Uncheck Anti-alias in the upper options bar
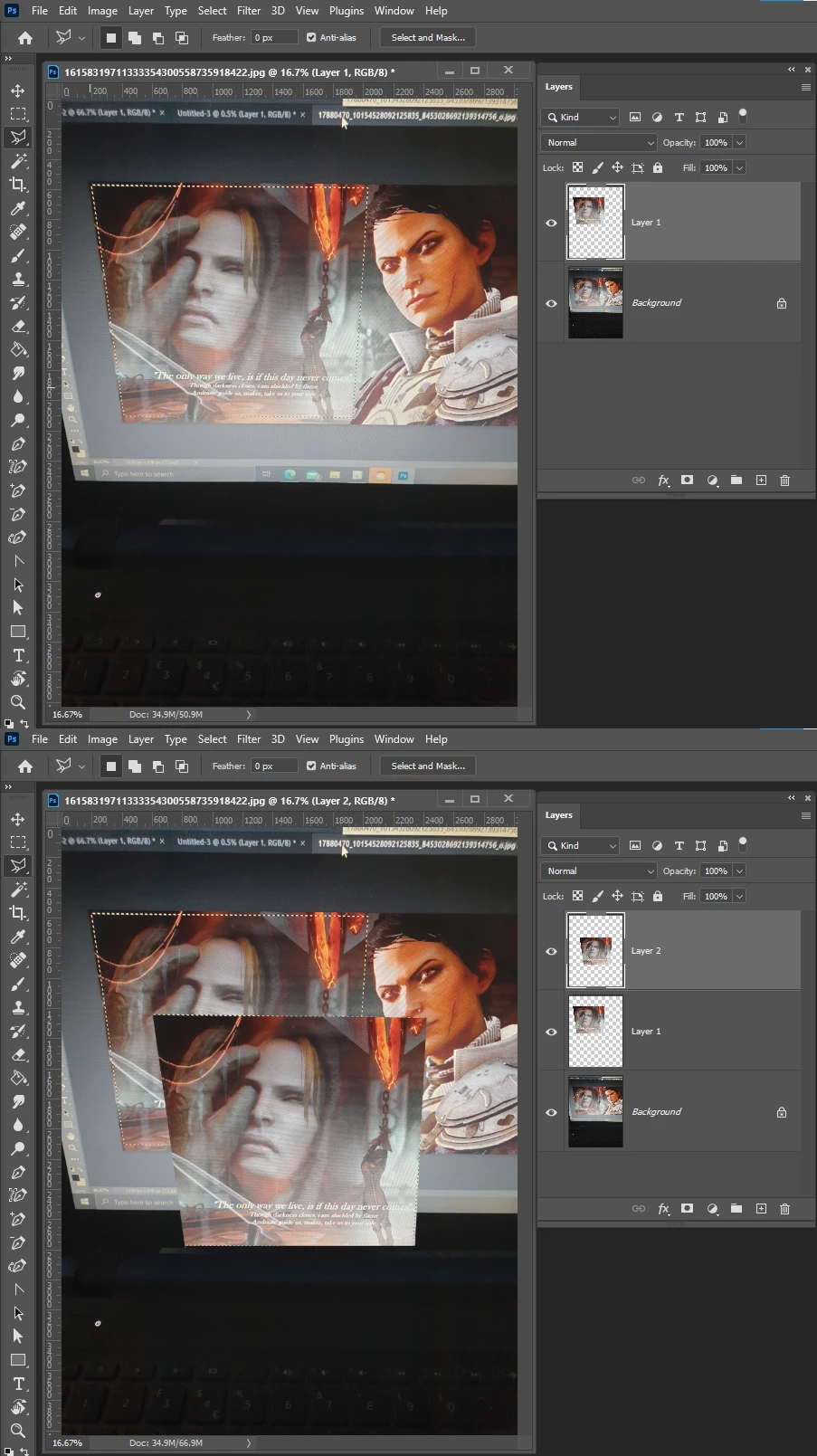The width and height of the screenshot is (817, 1456). (x=311, y=38)
